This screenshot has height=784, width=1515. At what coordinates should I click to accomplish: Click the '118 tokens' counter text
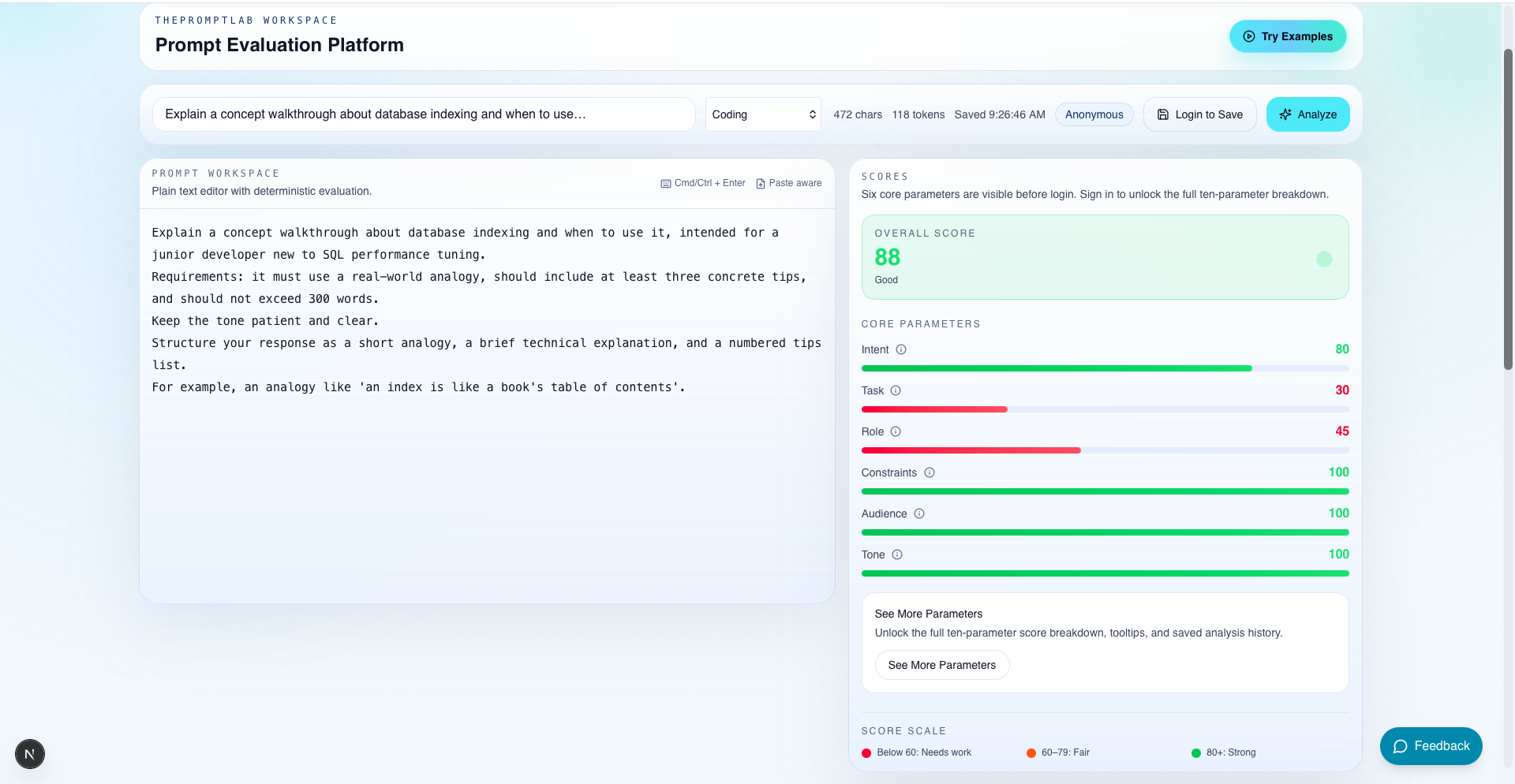(918, 114)
